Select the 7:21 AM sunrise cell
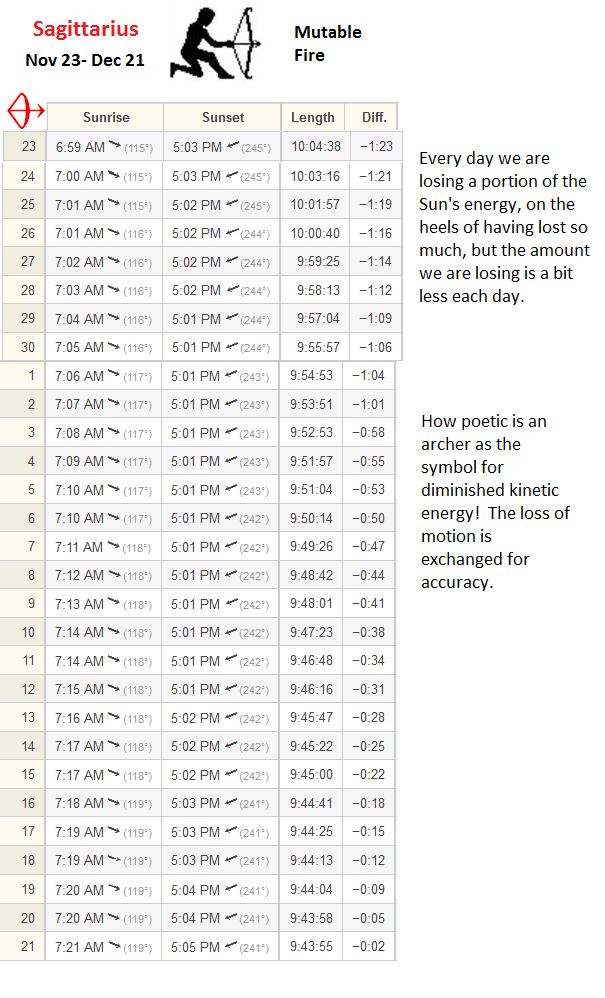Image resolution: width=605 pixels, height=998 pixels. [103, 946]
